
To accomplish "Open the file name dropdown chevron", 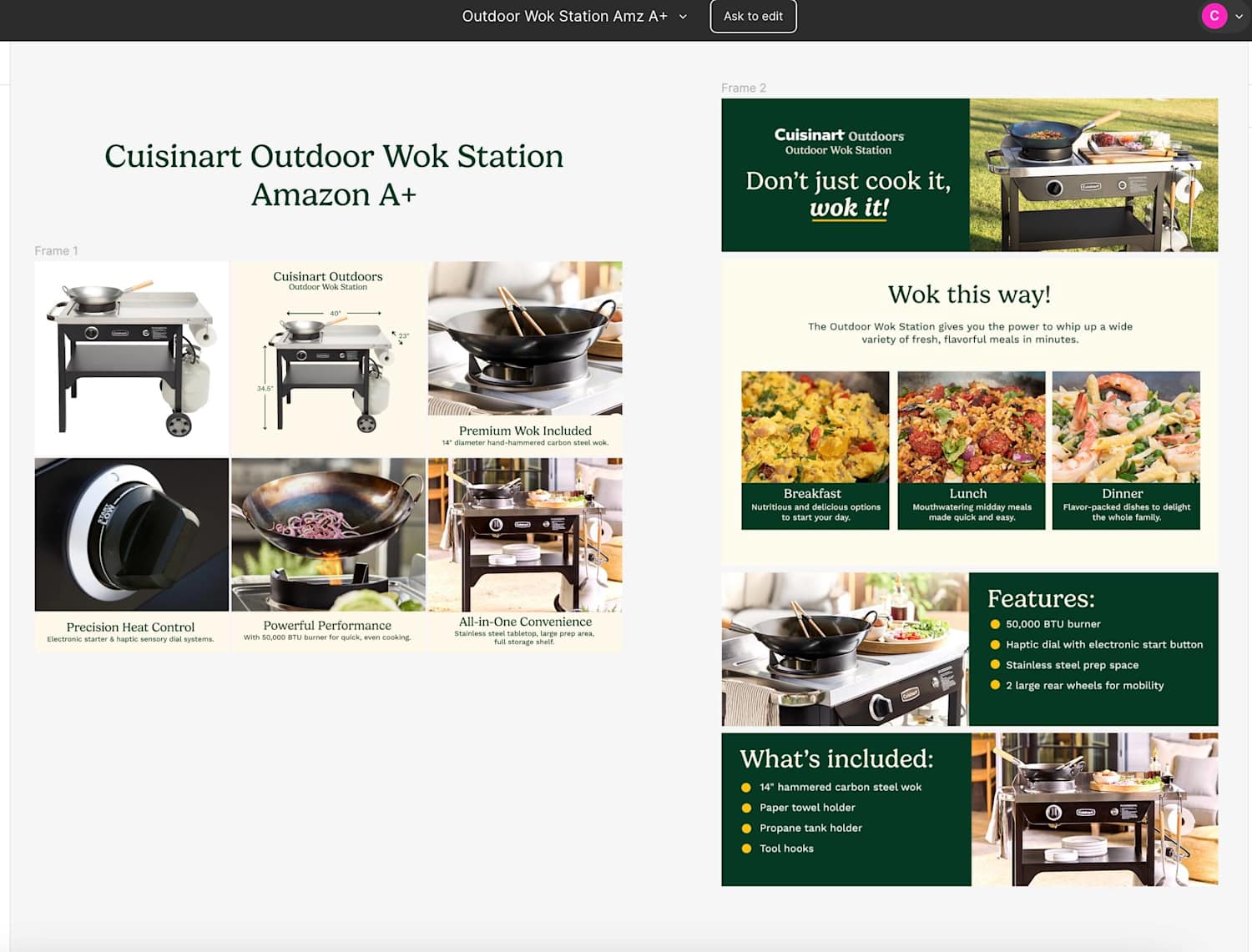I will [x=683, y=16].
